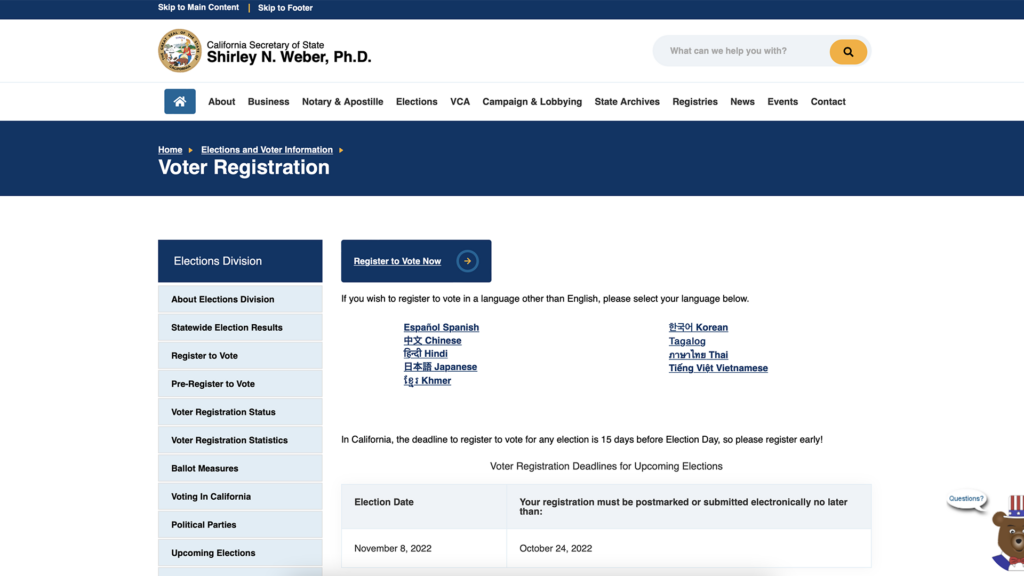Click the Voter Registration page heading

[244, 168]
